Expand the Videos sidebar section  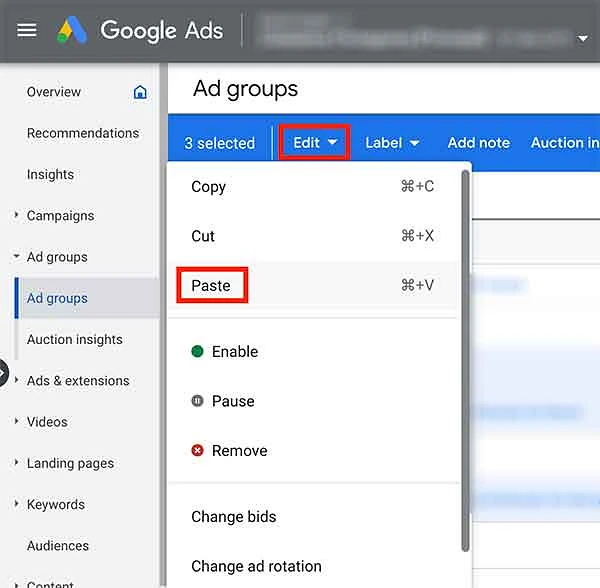pyautogui.click(x=16, y=421)
